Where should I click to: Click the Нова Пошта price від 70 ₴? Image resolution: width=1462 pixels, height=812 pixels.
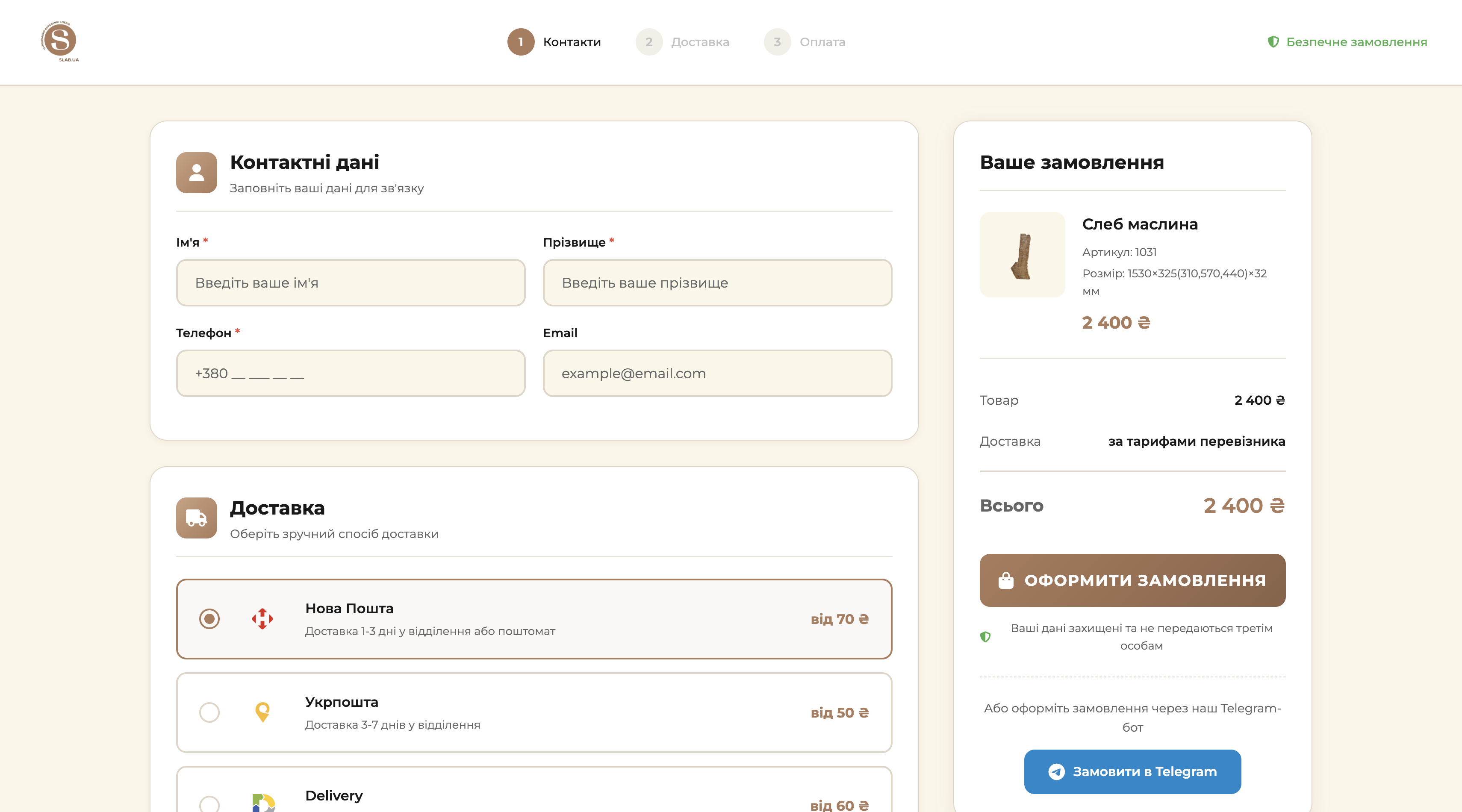[x=840, y=619]
